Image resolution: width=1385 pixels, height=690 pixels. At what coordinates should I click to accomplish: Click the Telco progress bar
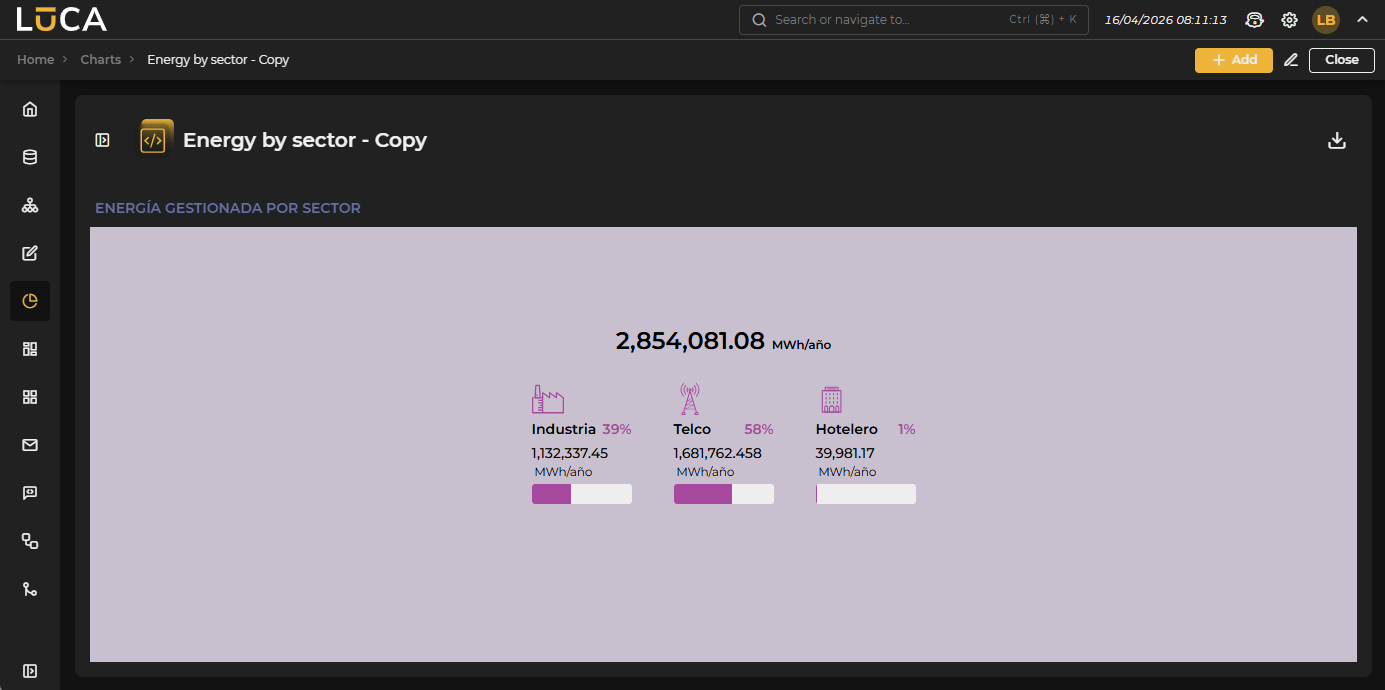coord(724,494)
